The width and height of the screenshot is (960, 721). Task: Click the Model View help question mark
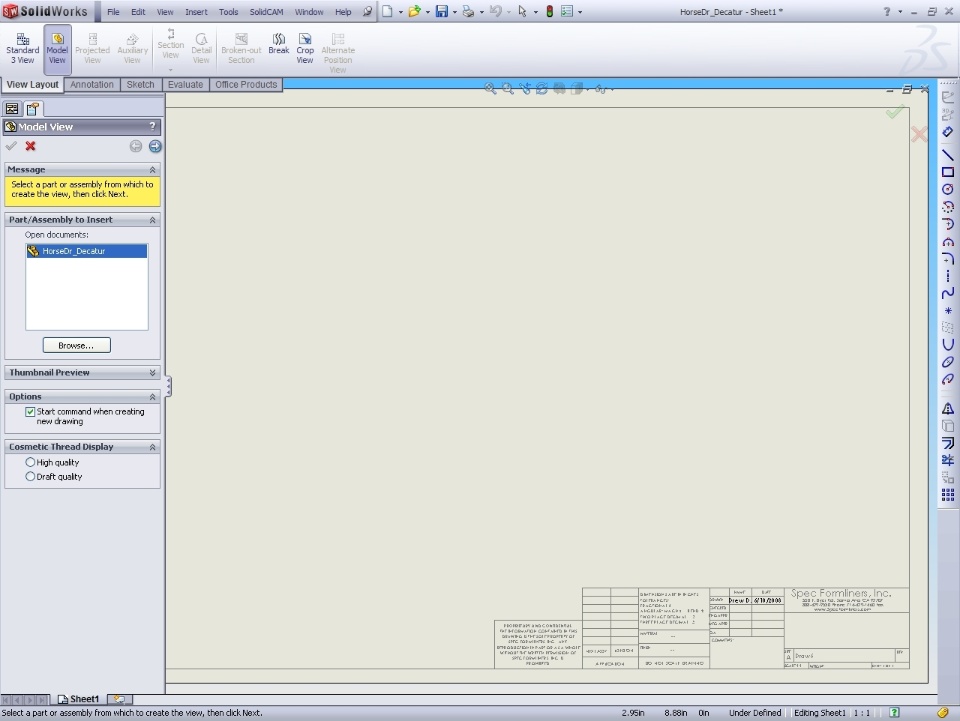pyautogui.click(x=152, y=126)
